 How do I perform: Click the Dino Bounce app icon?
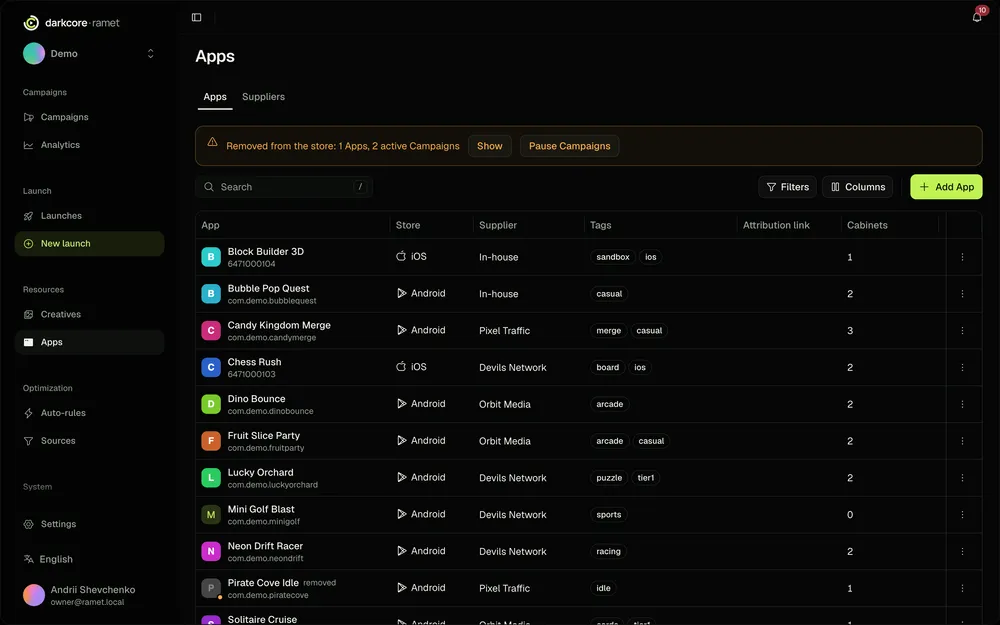211,404
